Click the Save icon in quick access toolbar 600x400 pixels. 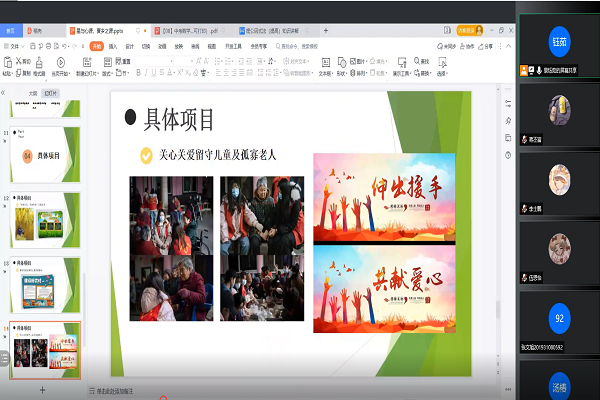[33, 46]
